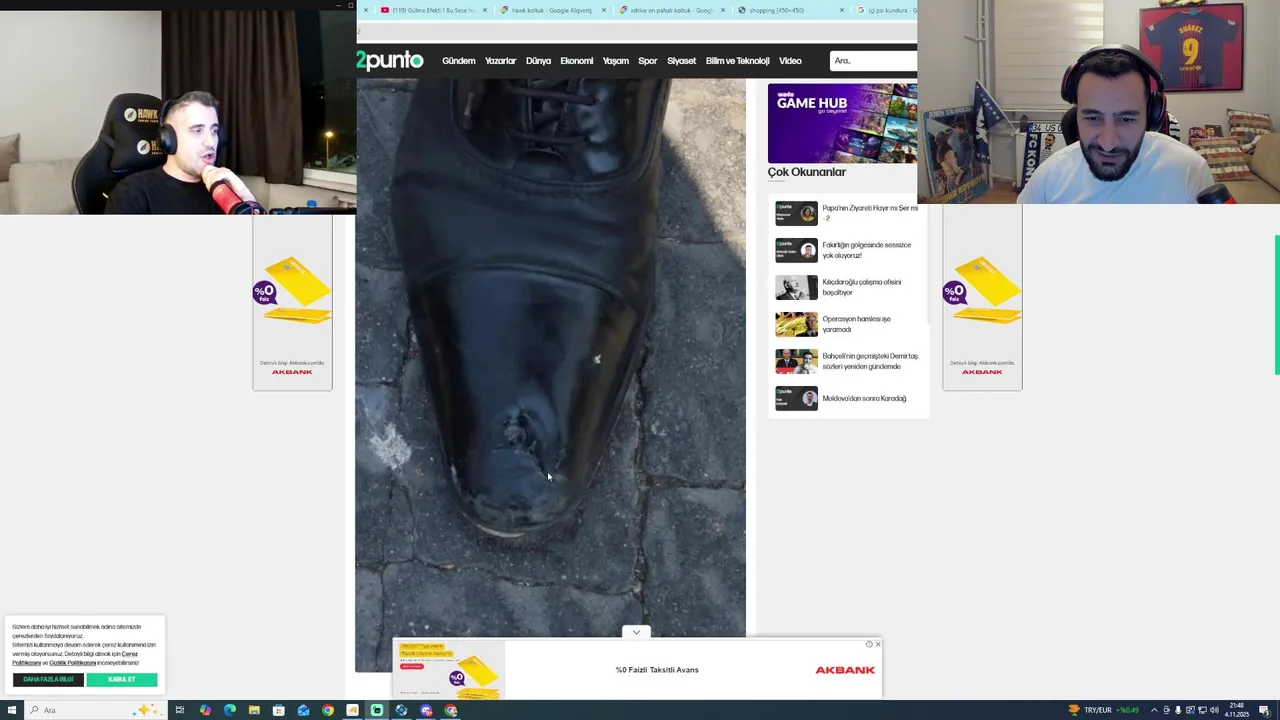Open the Yaşam menu section
The width and height of the screenshot is (1280, 720).
[x=616, y=61]
